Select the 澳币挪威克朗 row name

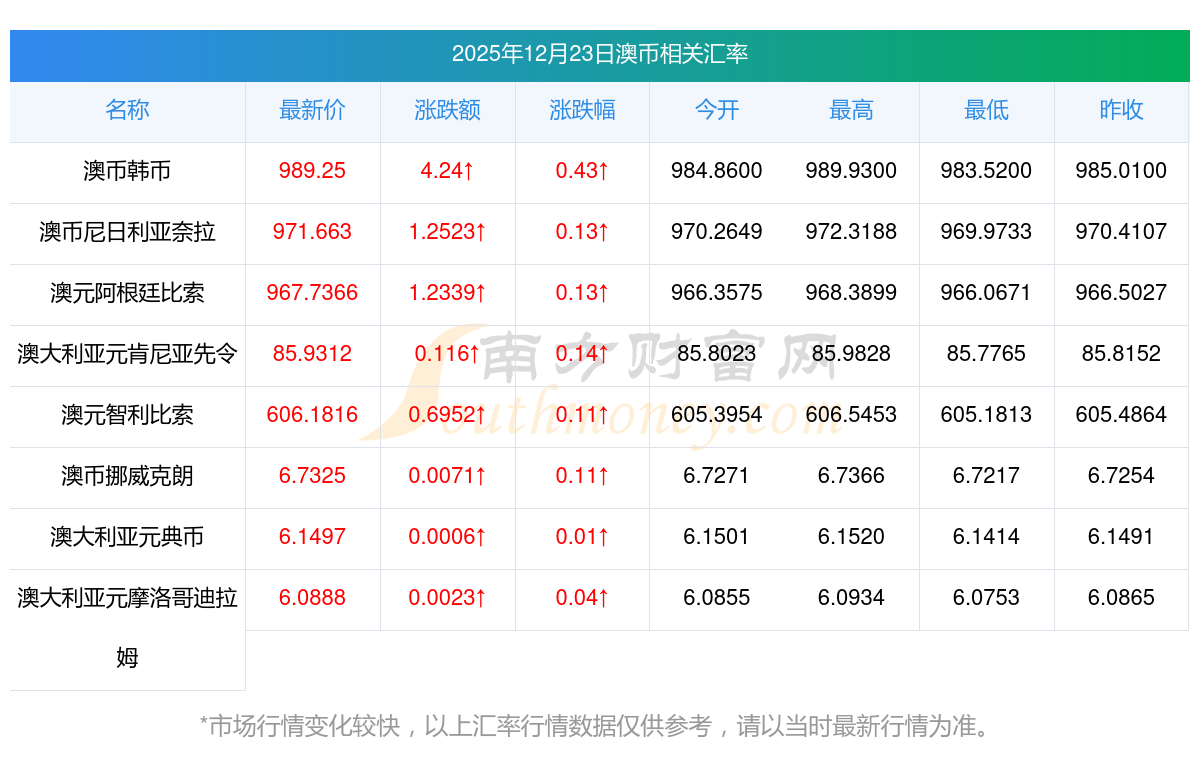point(127,476)
